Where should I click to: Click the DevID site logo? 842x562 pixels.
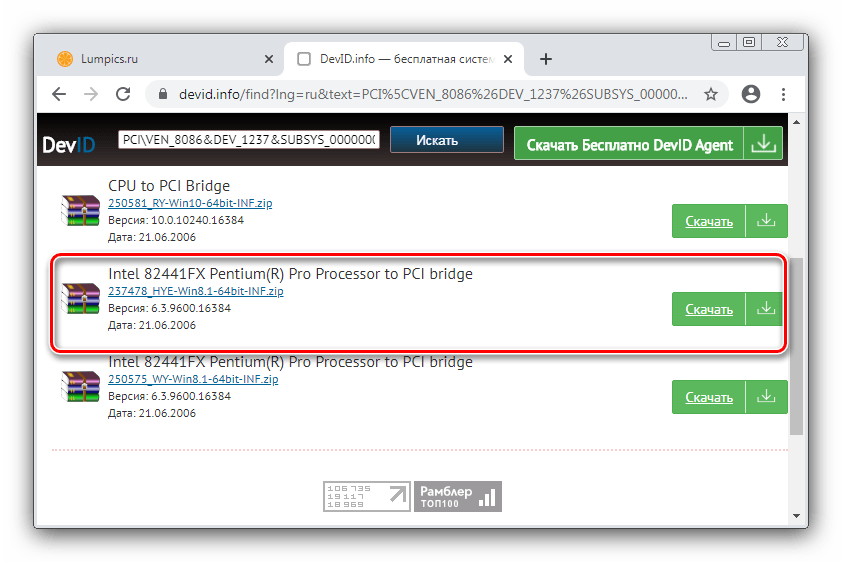pyautogui.click(x=69, y=145)
